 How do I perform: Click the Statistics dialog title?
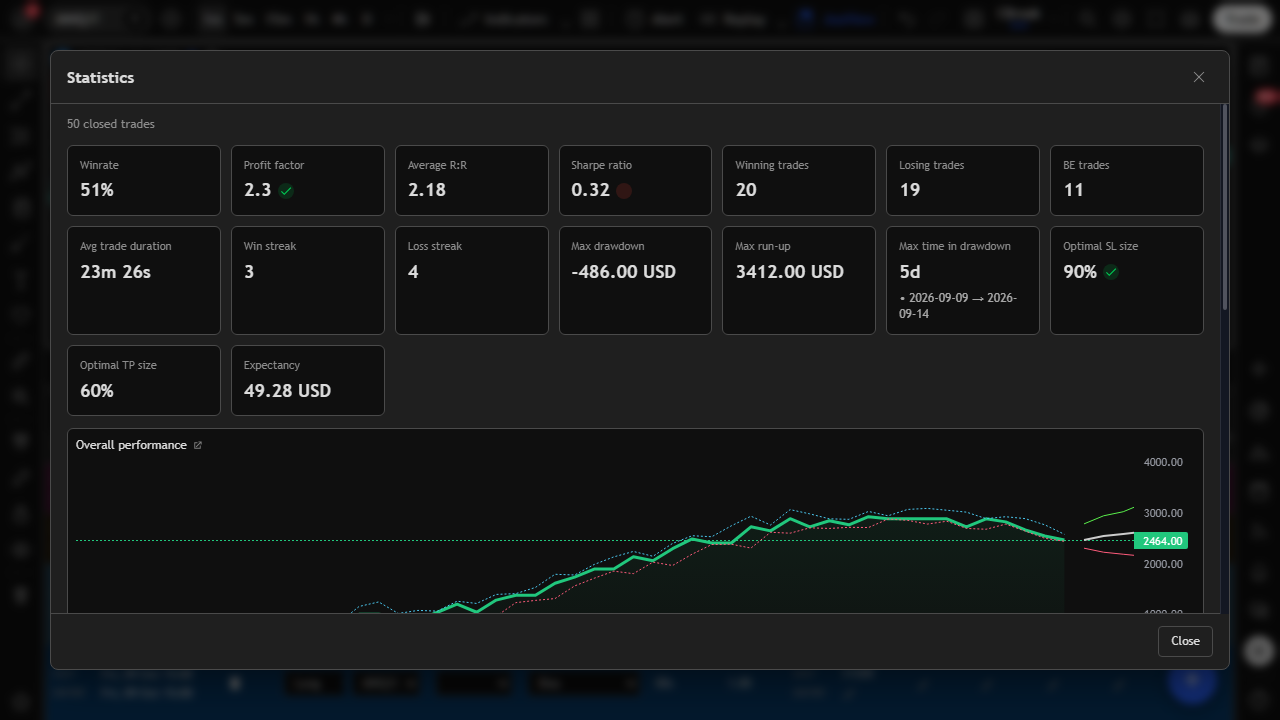(100, 77)
